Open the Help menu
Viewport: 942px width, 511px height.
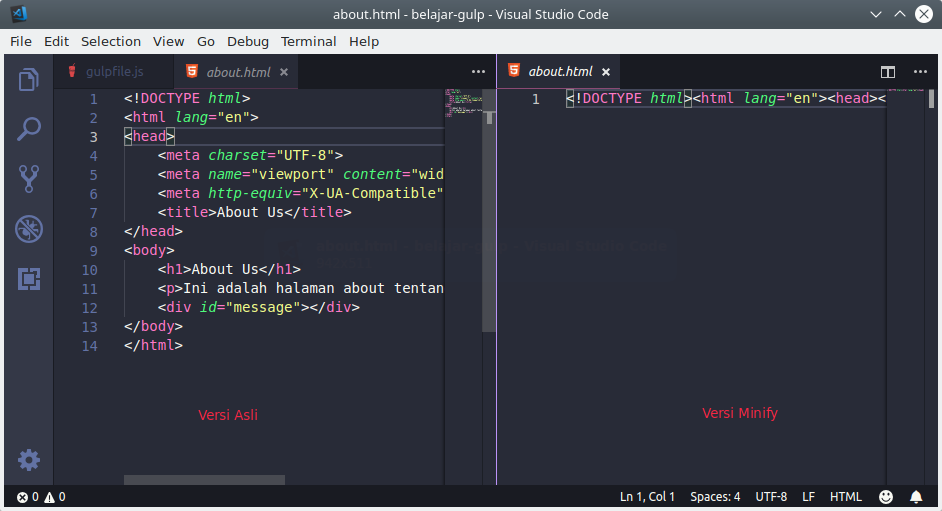coord(363,41)
